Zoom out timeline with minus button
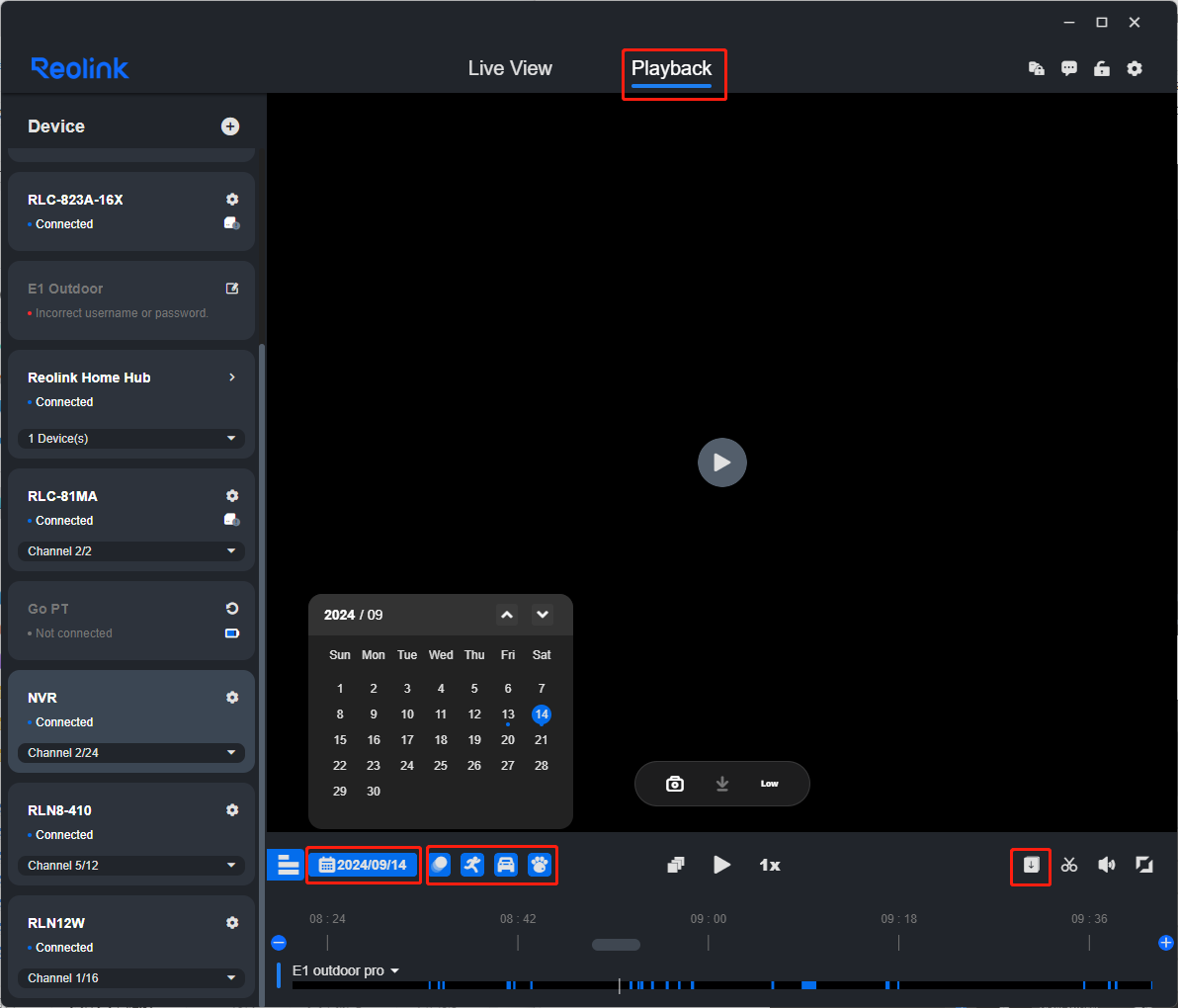 [279, 943]
